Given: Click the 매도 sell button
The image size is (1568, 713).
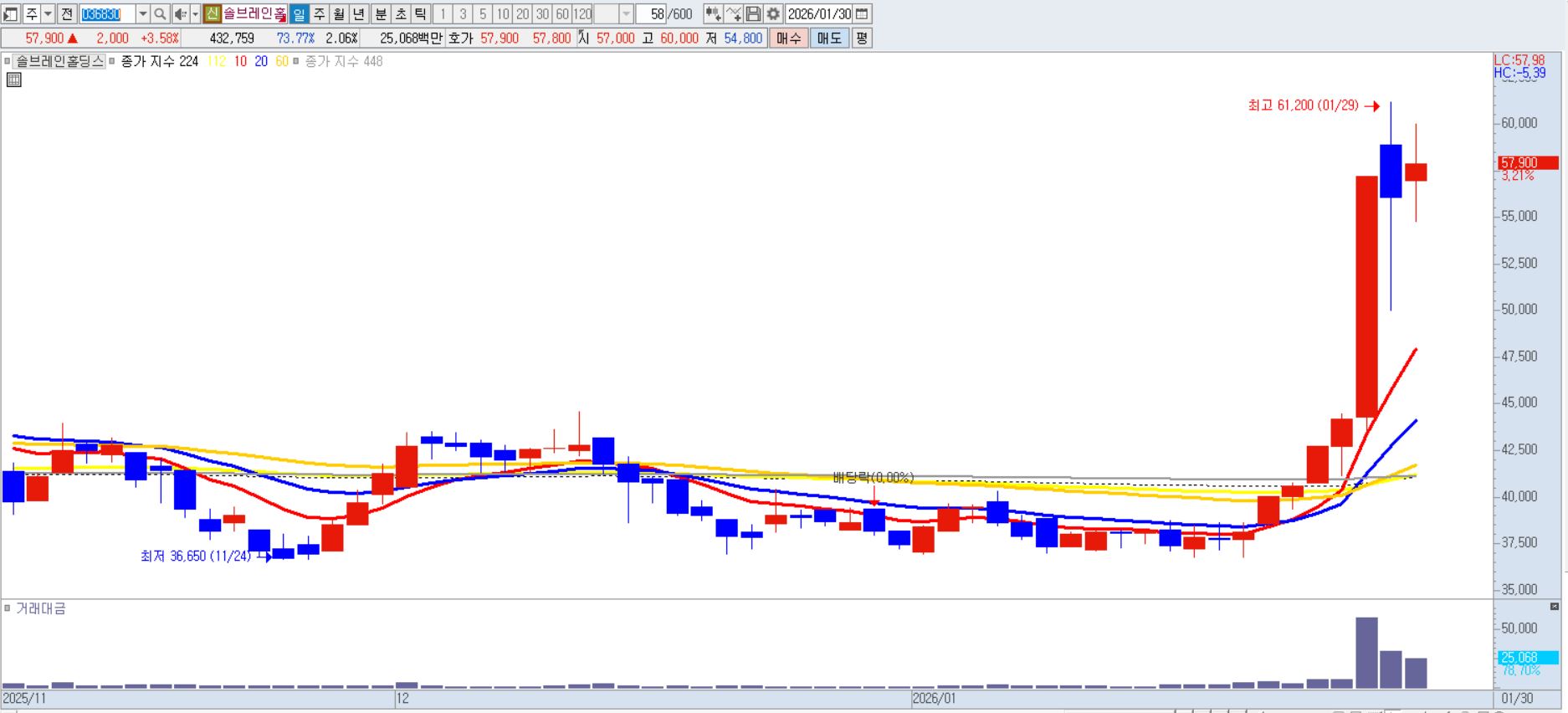Looking at the screenshot, I should click(829, 38).
